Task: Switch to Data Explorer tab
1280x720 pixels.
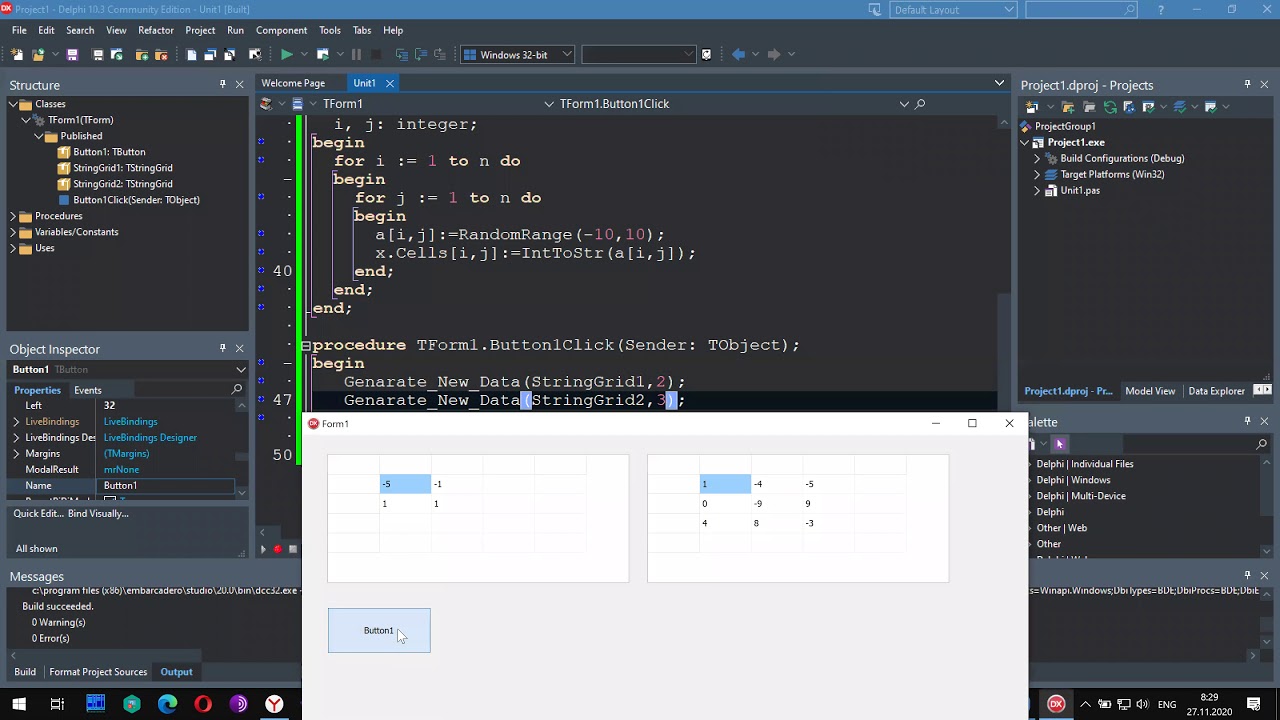Action: coord(1216,391)
